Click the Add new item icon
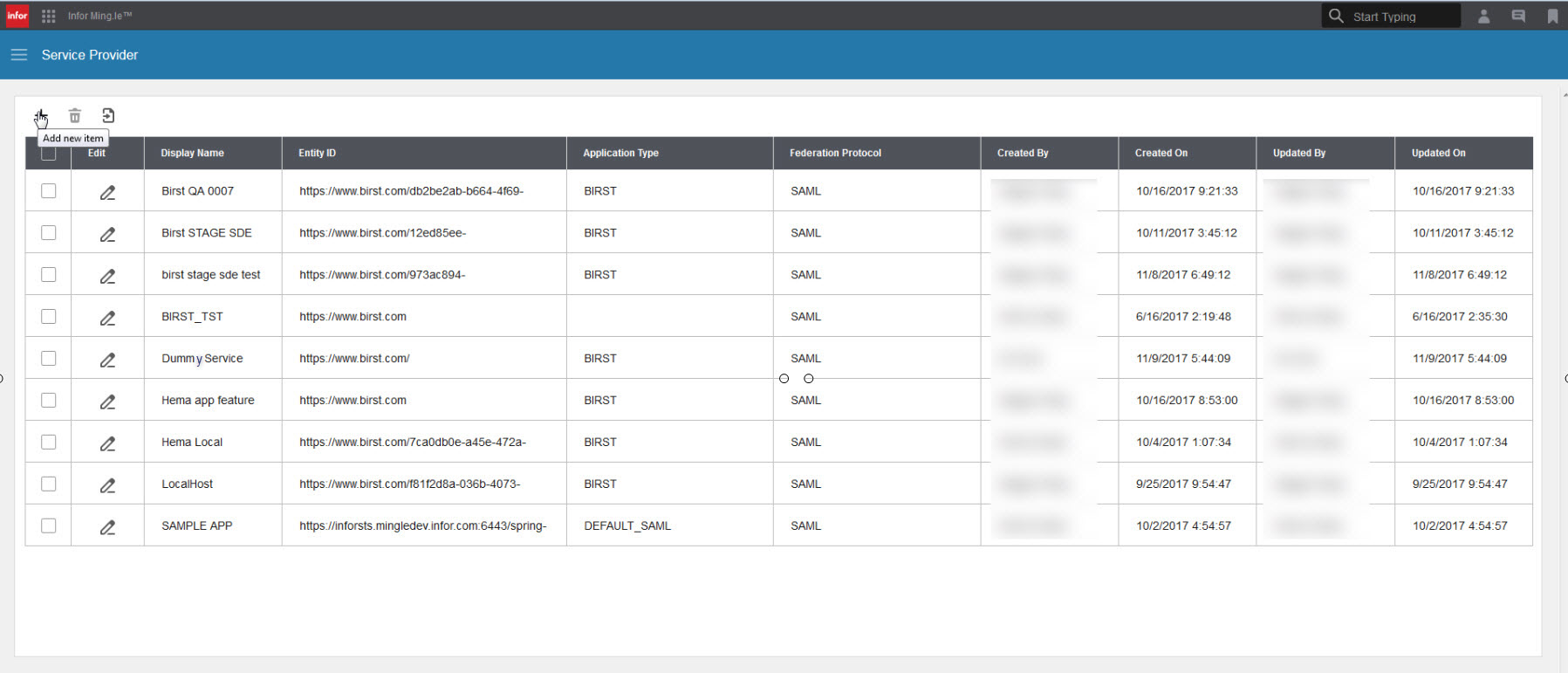The image size is (1568, 673). (40, 116)
